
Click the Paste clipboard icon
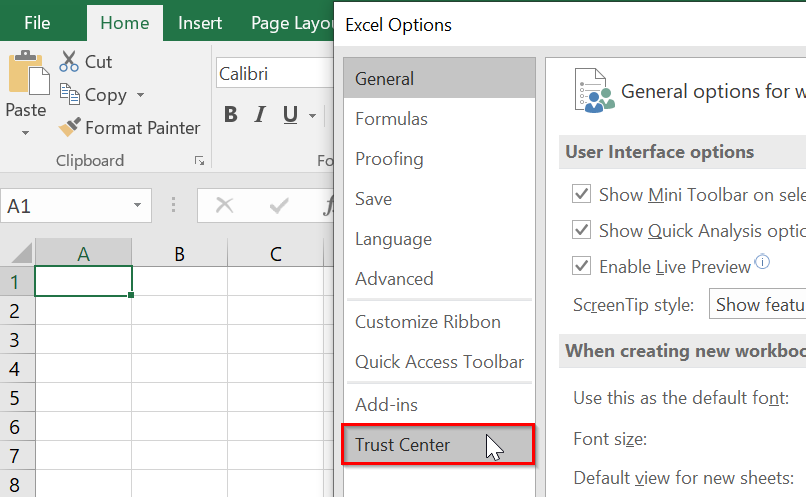[x=29, y=72]
